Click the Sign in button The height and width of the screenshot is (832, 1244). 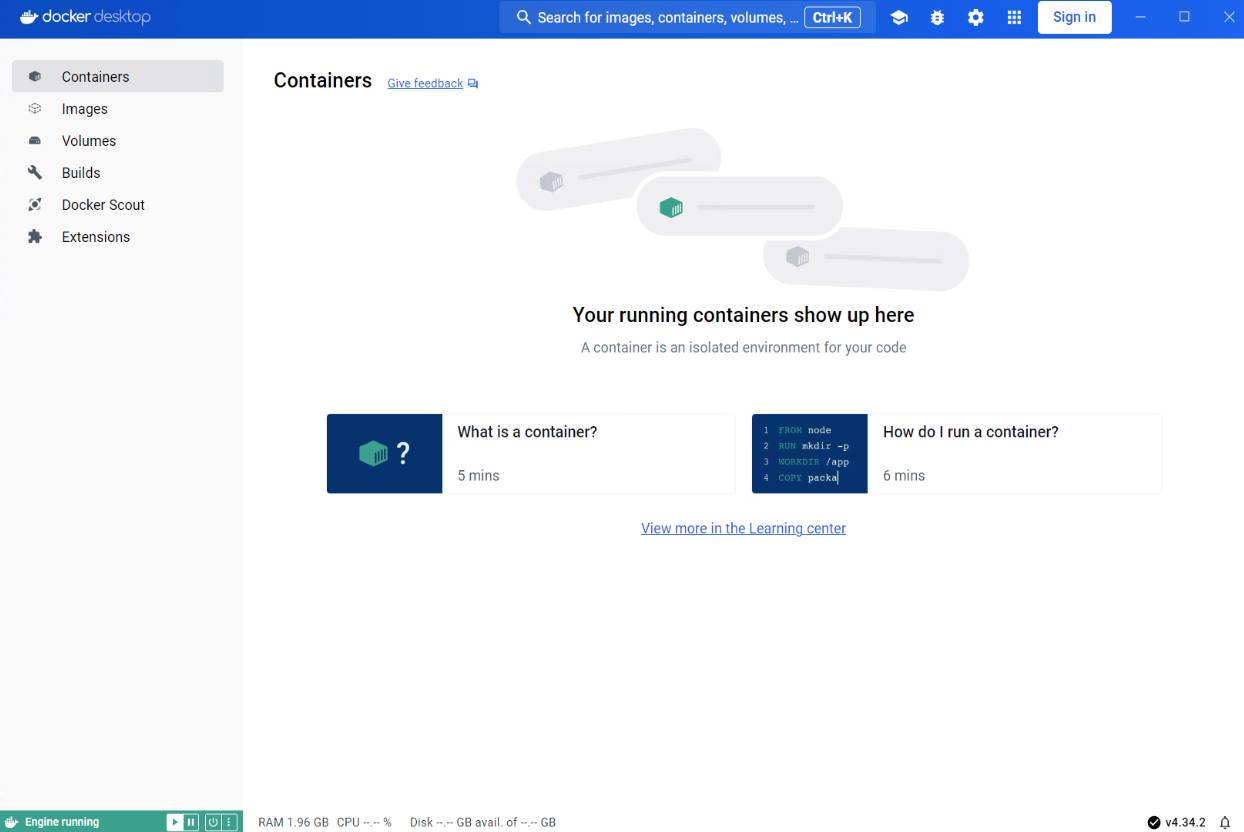point(1074,17)
